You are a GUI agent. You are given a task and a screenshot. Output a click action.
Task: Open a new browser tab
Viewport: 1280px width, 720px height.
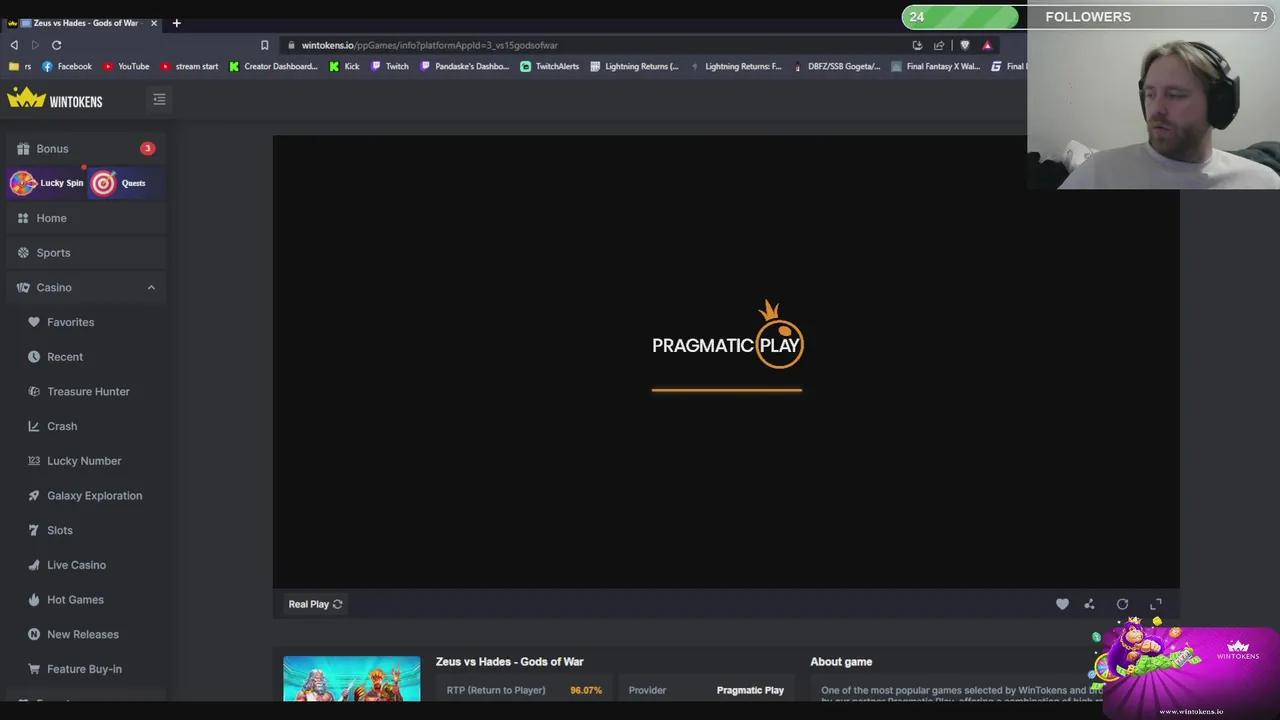tap(176, 23)
